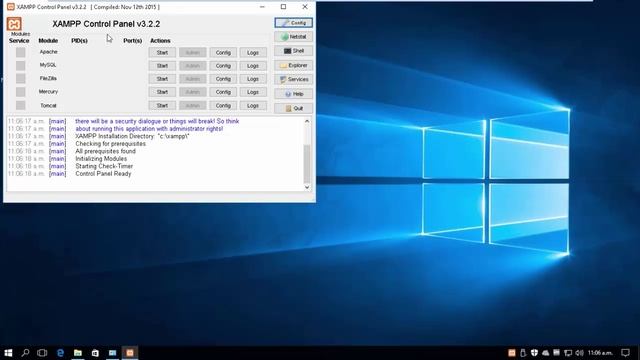The height and width of the screenshot is (360, 640).
Task: Open the Windows Start menu
Action: coord(8,353)
